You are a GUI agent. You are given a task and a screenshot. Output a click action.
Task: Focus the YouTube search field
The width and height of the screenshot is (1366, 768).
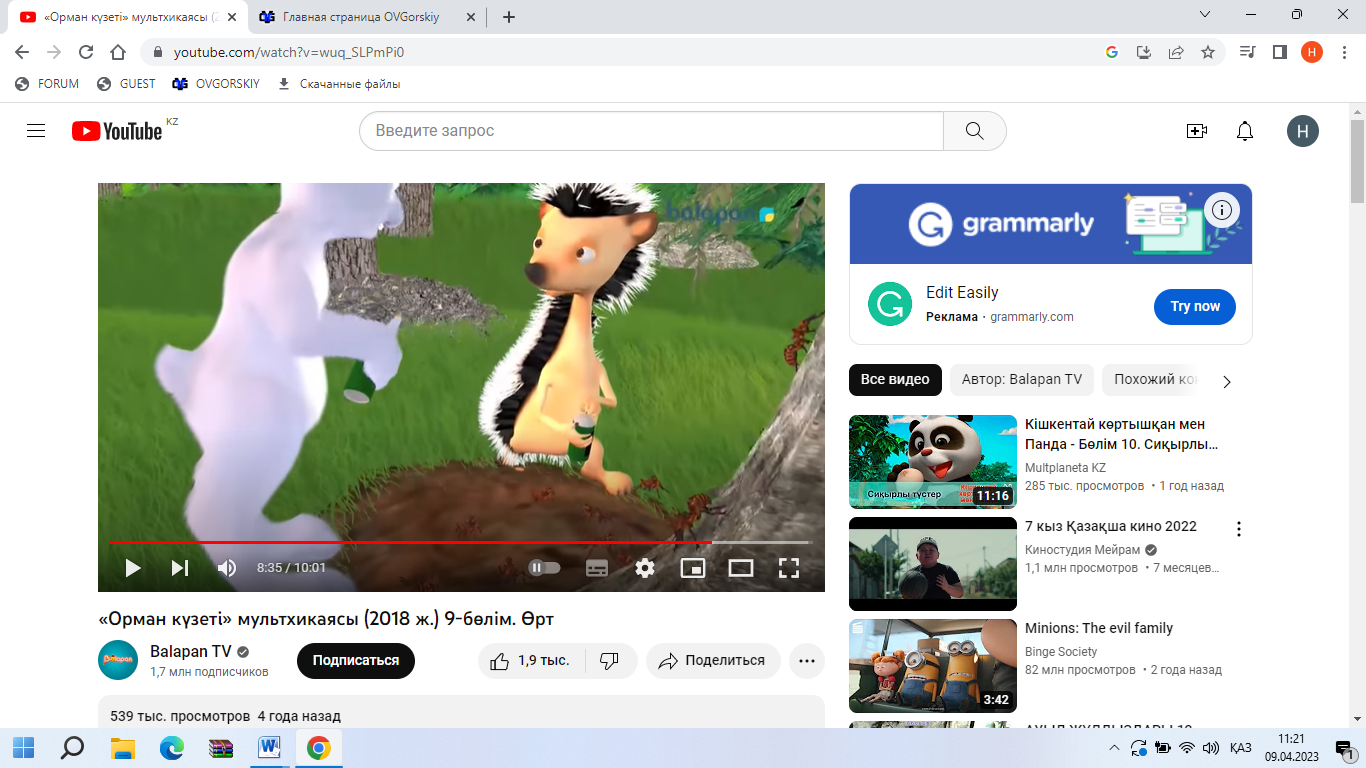pyautogui.click(x=651, y=131)
